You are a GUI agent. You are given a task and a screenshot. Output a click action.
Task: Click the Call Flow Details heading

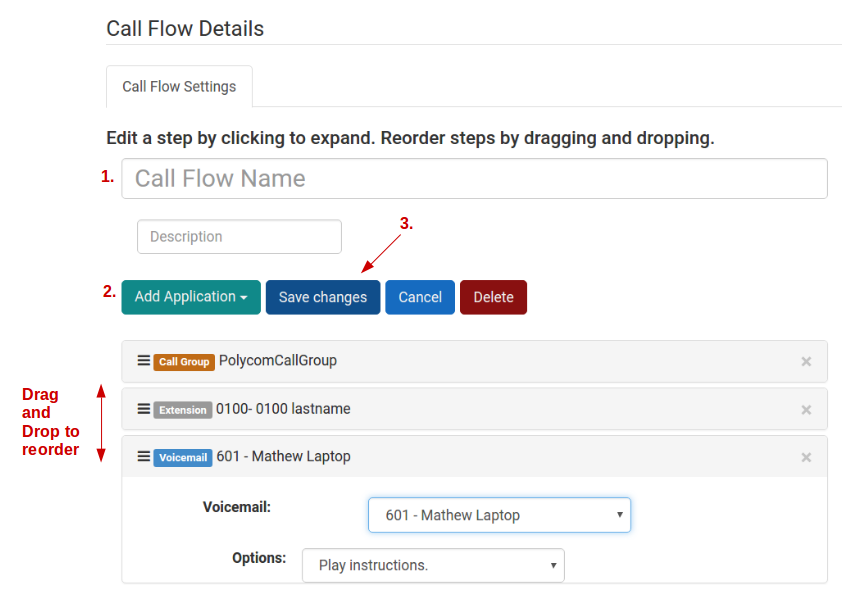click(185, 29)
